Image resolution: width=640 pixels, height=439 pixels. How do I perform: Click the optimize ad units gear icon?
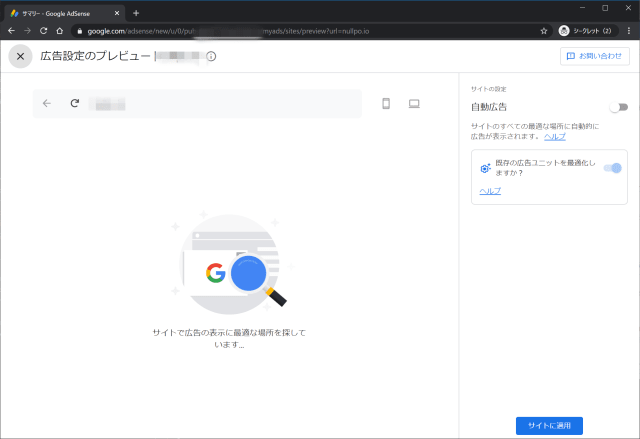pyautogui.click(x=485, y=168)
